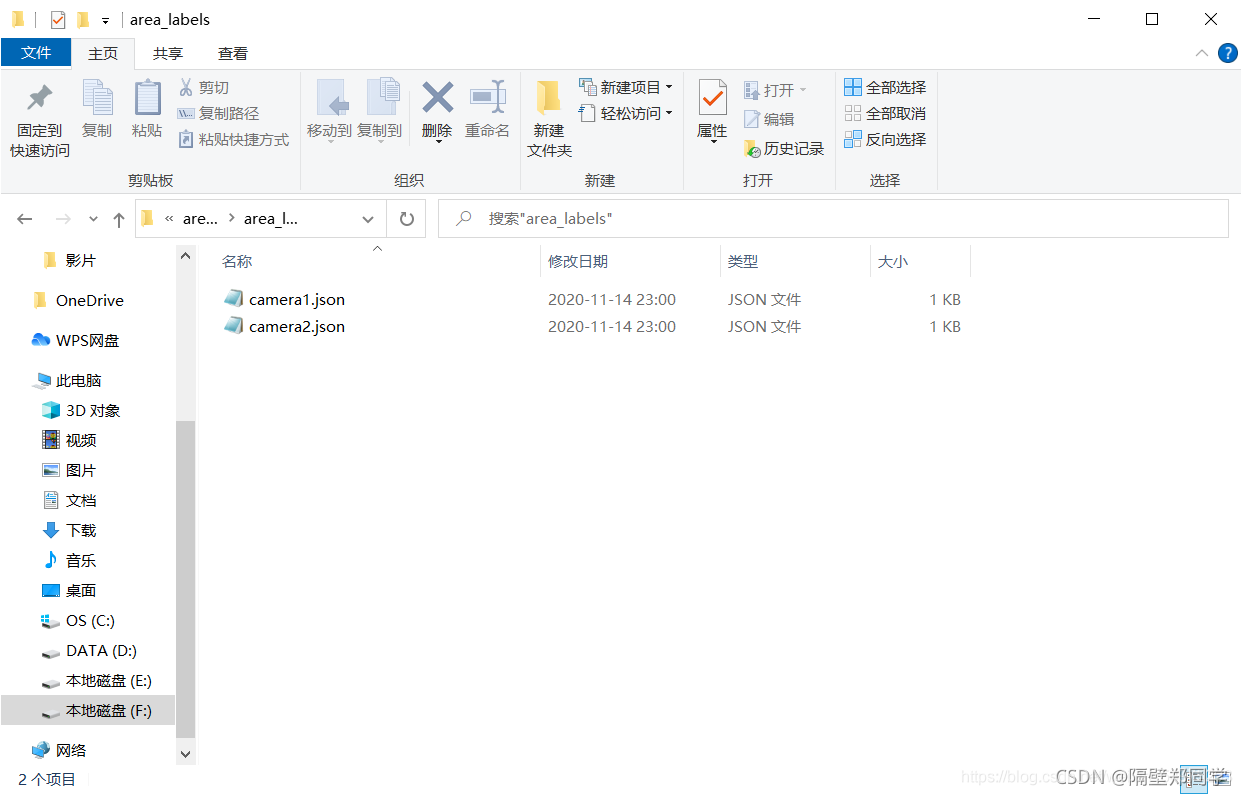Open the File (文件) menu

coord(36,53)
